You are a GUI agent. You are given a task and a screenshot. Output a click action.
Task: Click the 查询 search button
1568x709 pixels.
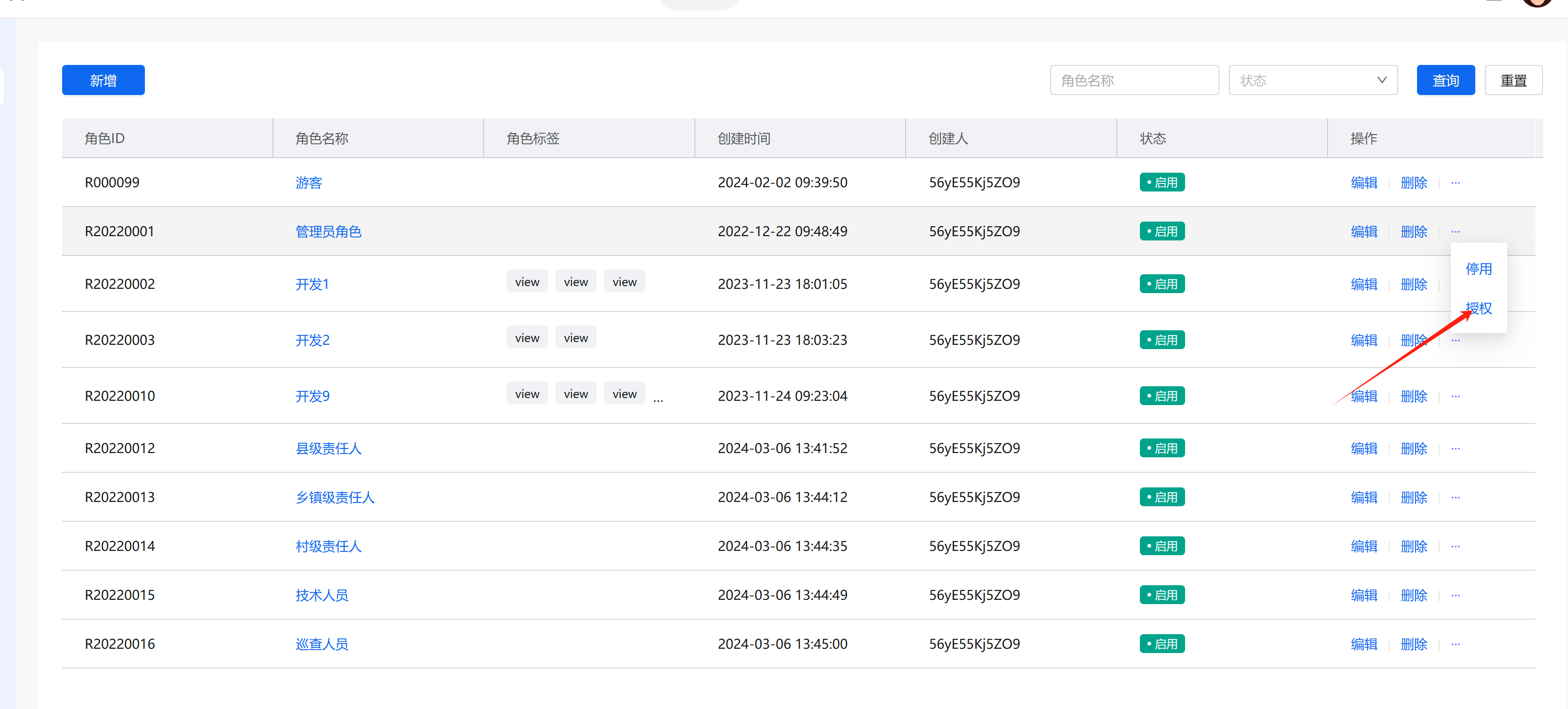coord(1445,80)
